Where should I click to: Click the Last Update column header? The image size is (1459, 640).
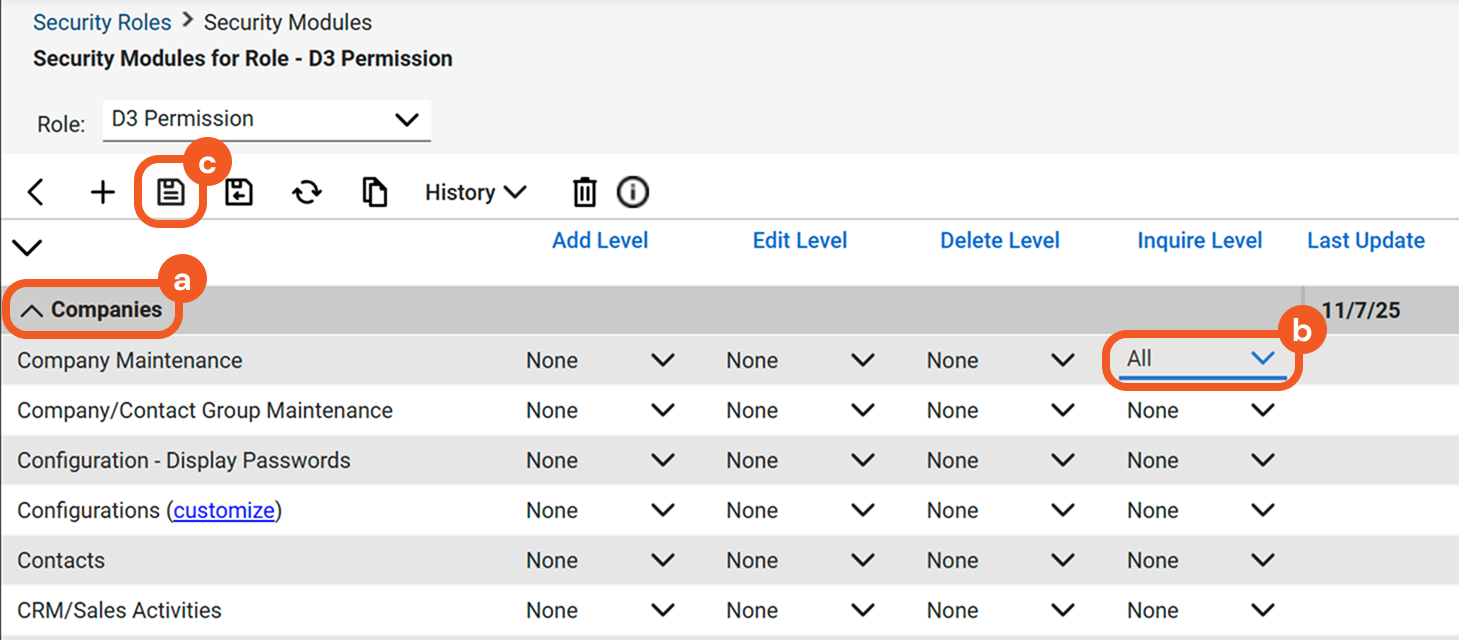pos(1365,241)
